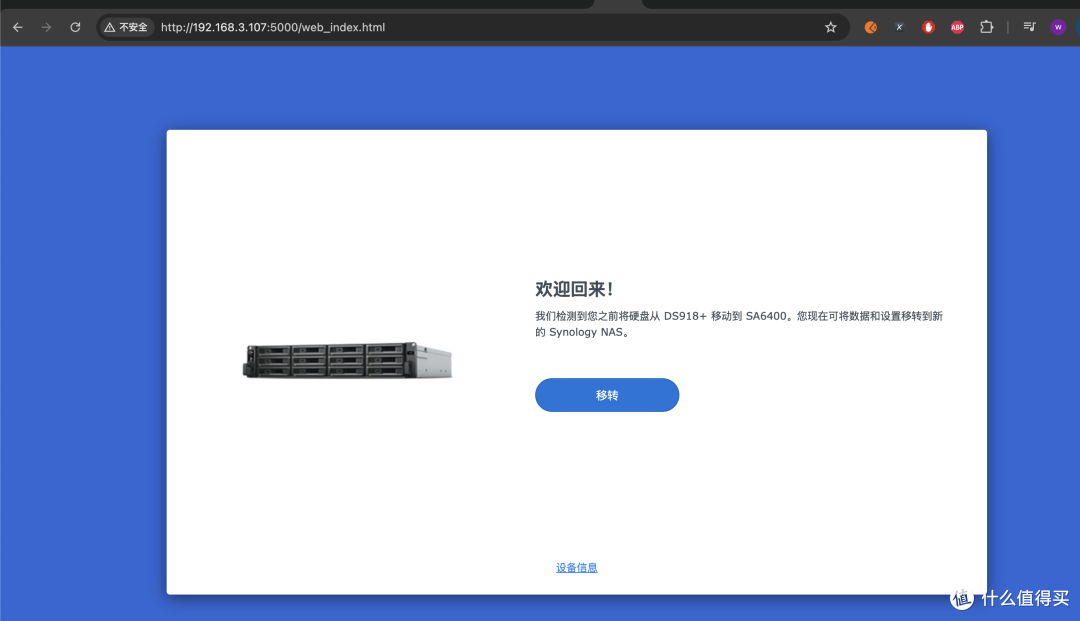Click the 移转 migrate button
This screenshot has height=621, width=1080.
[607, 395]
